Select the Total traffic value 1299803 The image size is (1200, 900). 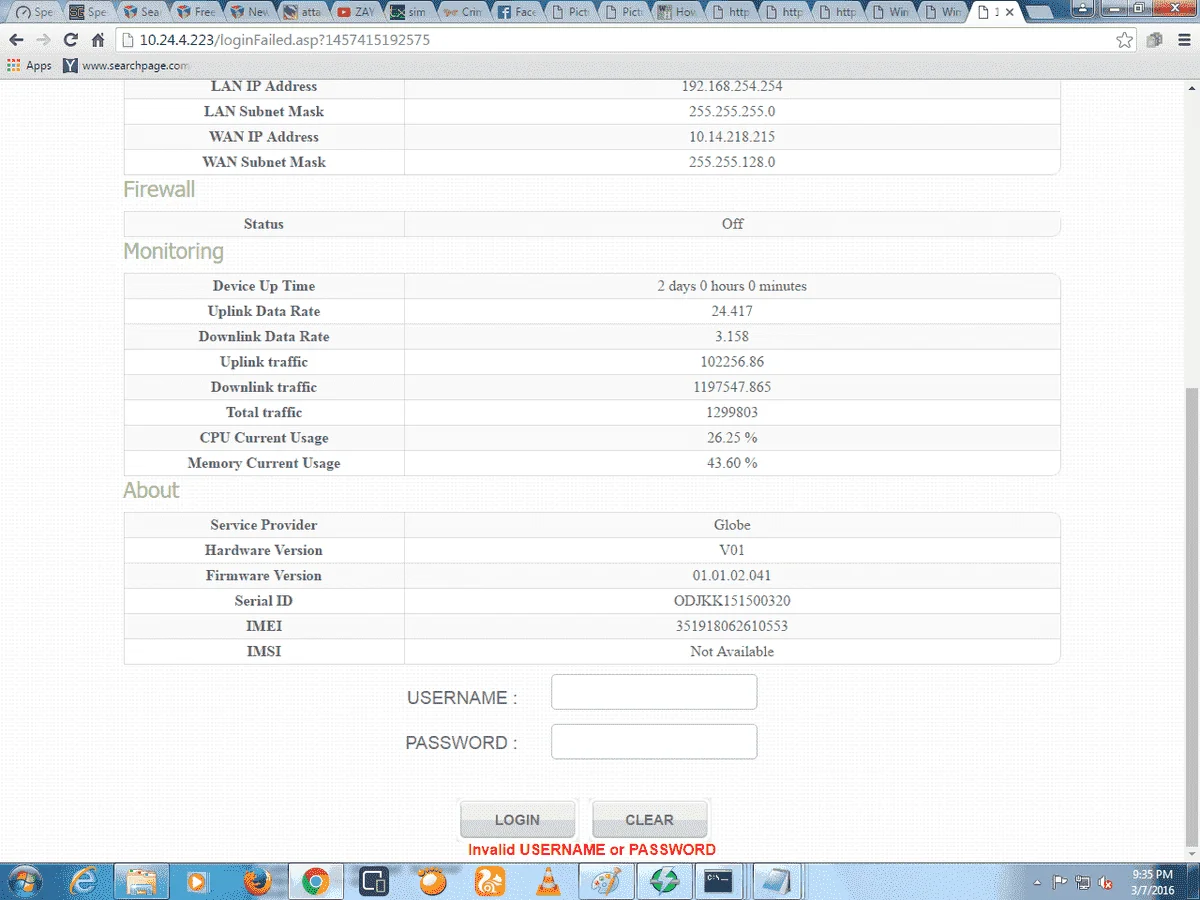[732, 412]
